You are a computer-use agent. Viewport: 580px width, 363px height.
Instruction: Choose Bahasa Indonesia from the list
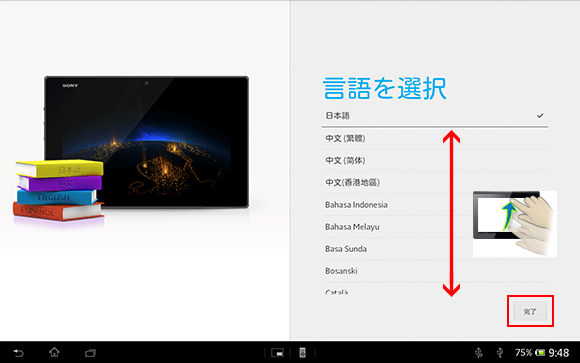[435, 205]
